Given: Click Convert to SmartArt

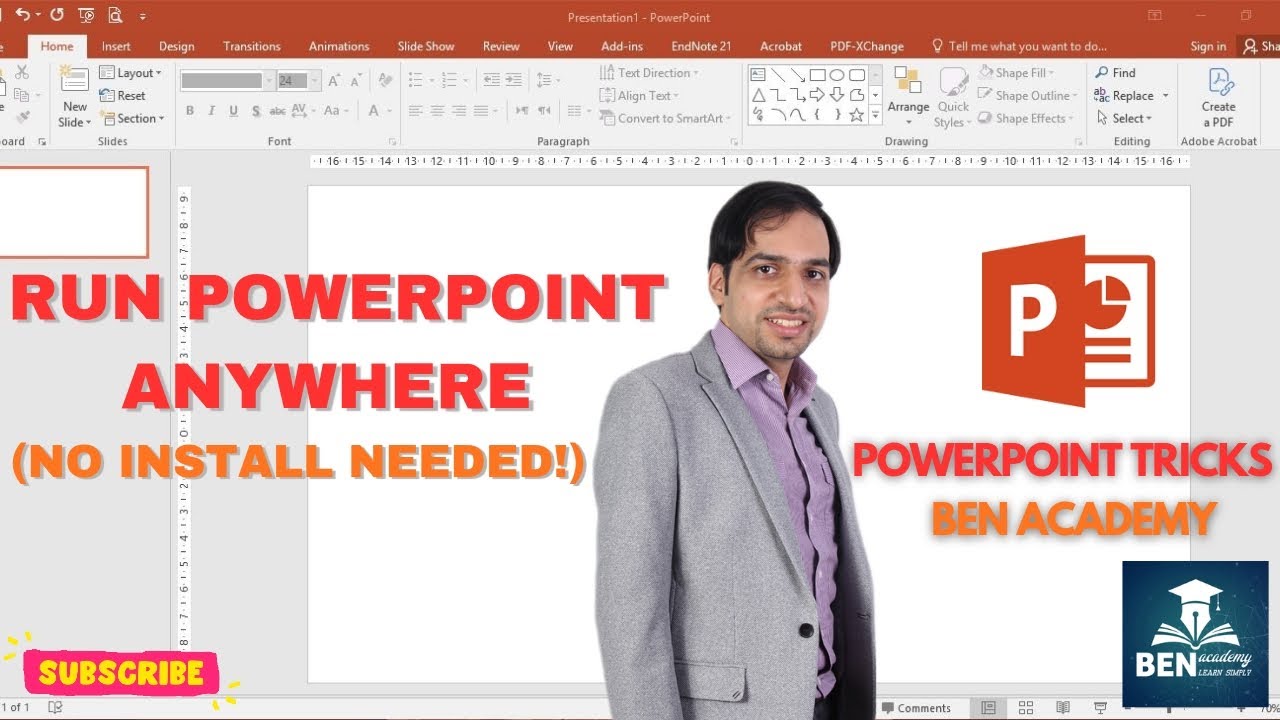Looking at the screenshot, I should 666,118.
